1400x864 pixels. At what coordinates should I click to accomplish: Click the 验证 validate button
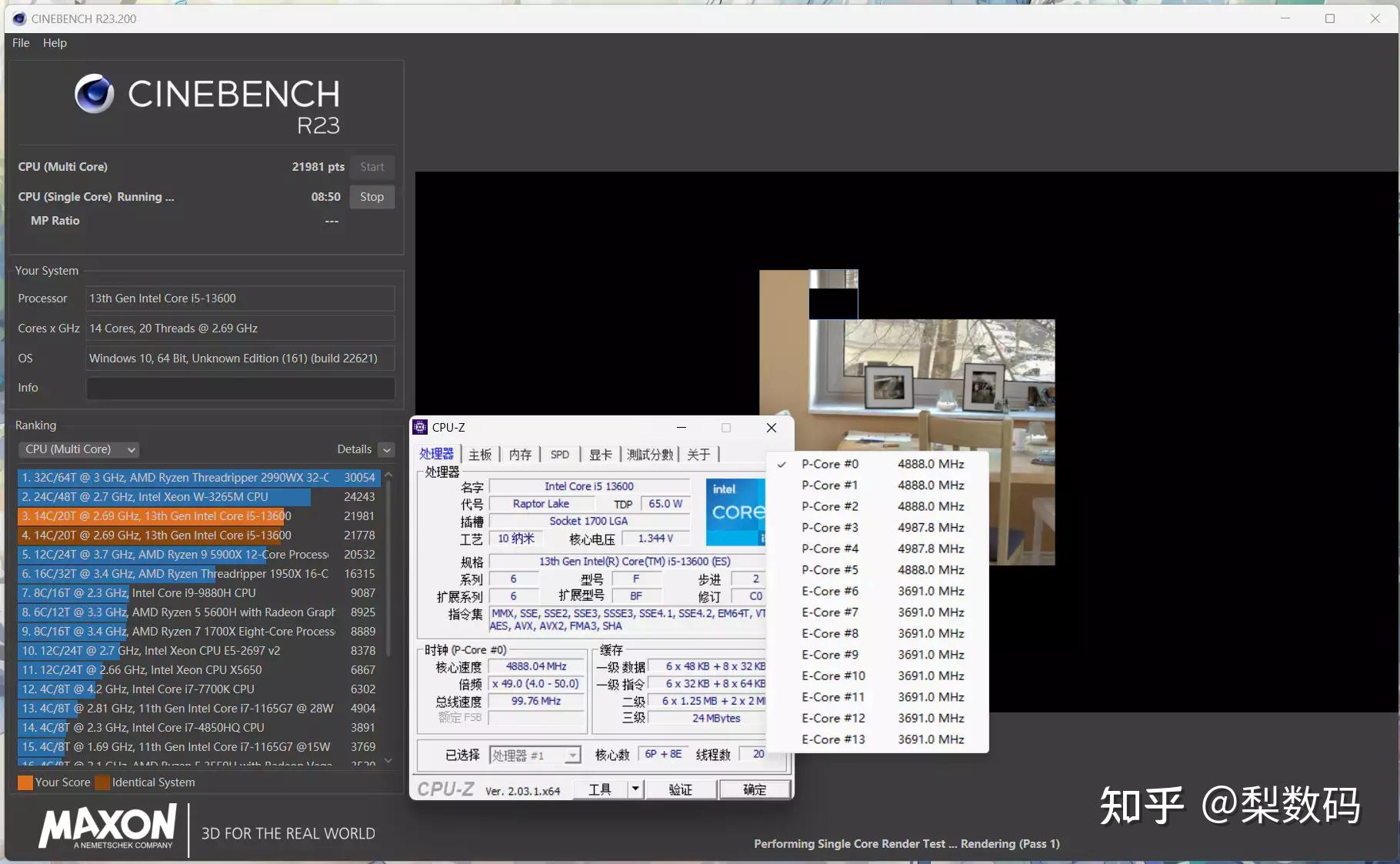[682, 789]
